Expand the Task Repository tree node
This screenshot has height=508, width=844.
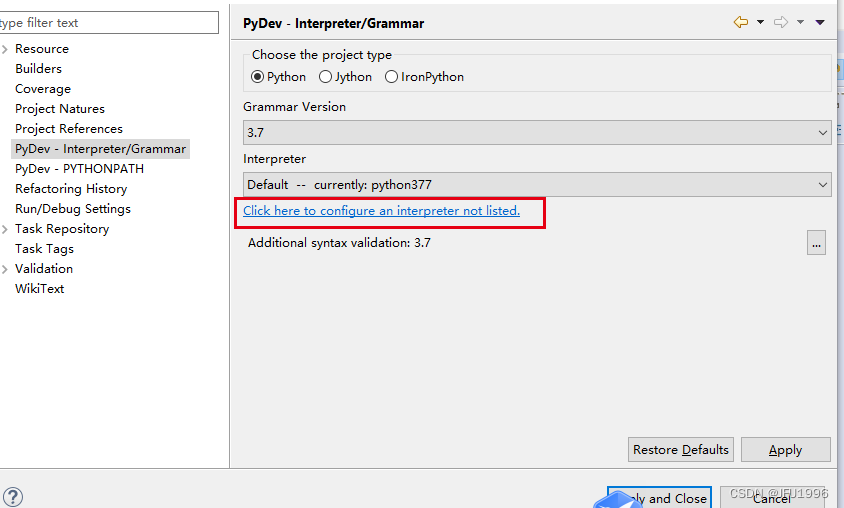point(5,229)
